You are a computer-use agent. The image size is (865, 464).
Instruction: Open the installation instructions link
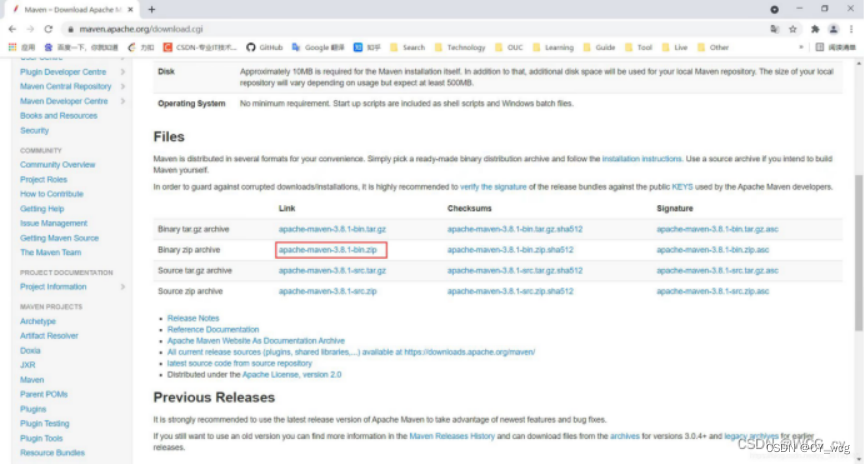(x=642, y=159)
